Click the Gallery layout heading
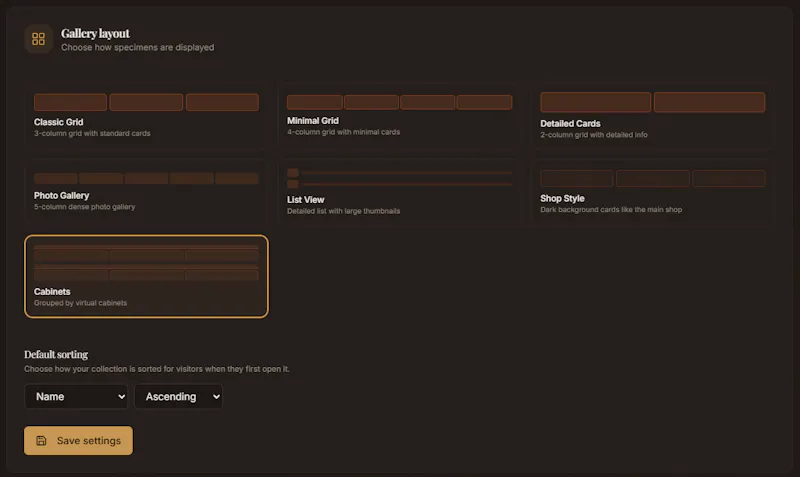Image resolution: width=800 pixels, height=477 pixels. [95, 33]
